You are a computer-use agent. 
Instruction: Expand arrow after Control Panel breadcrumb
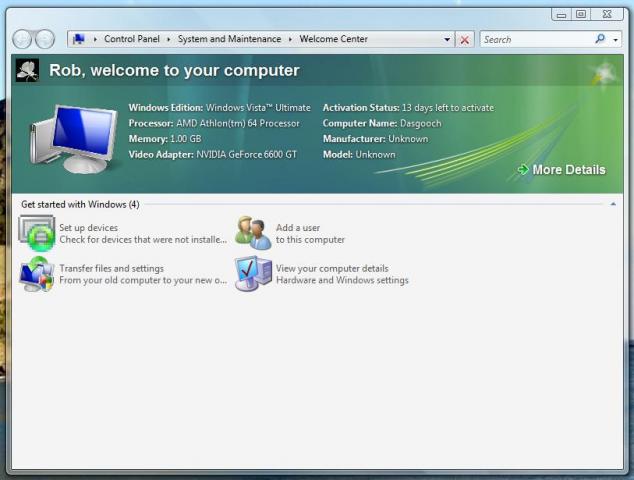pos(169,39)
